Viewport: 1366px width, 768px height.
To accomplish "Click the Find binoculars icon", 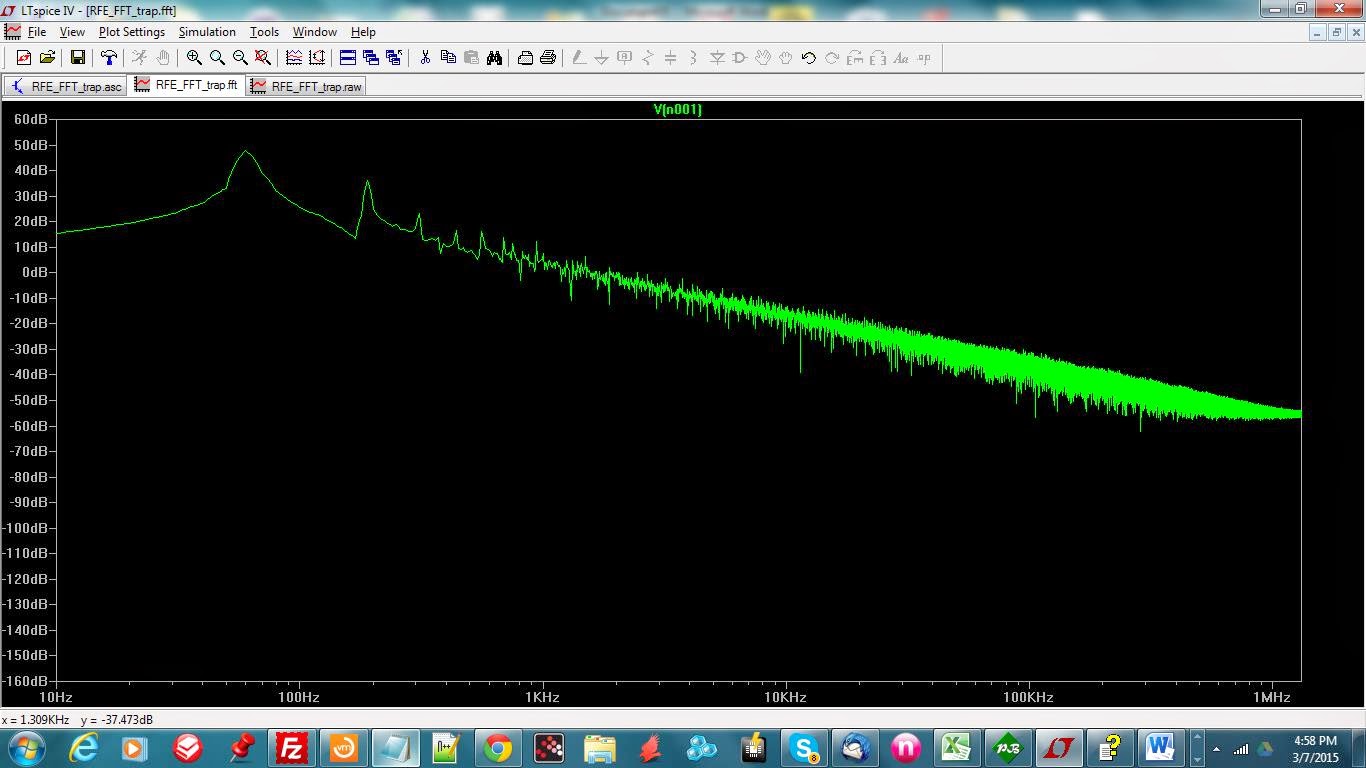I will pyautogui.click(x=494, y=58).
